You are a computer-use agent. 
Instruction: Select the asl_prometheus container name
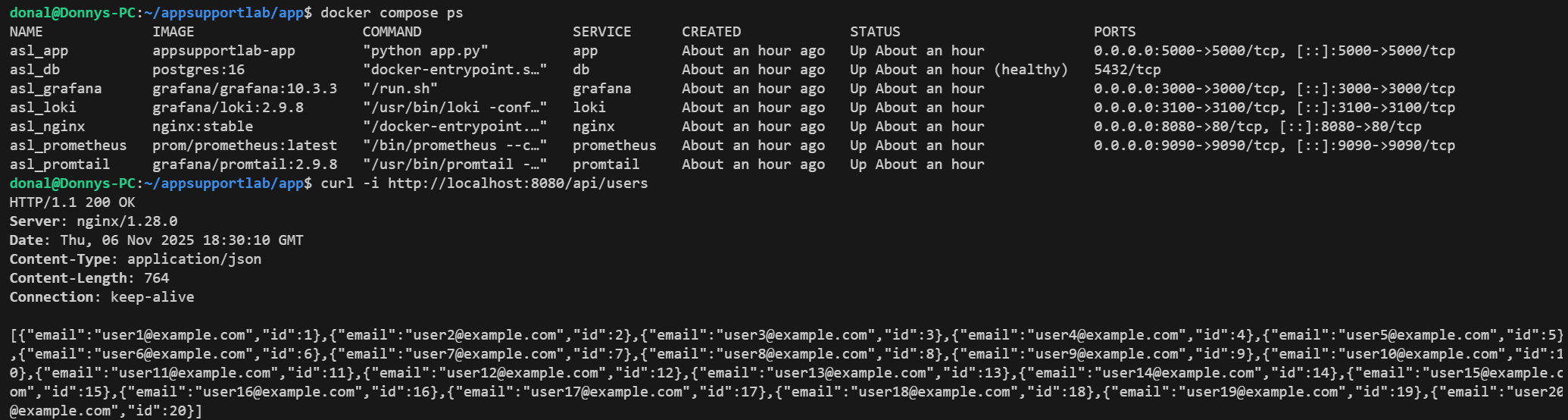coord(68,146)
